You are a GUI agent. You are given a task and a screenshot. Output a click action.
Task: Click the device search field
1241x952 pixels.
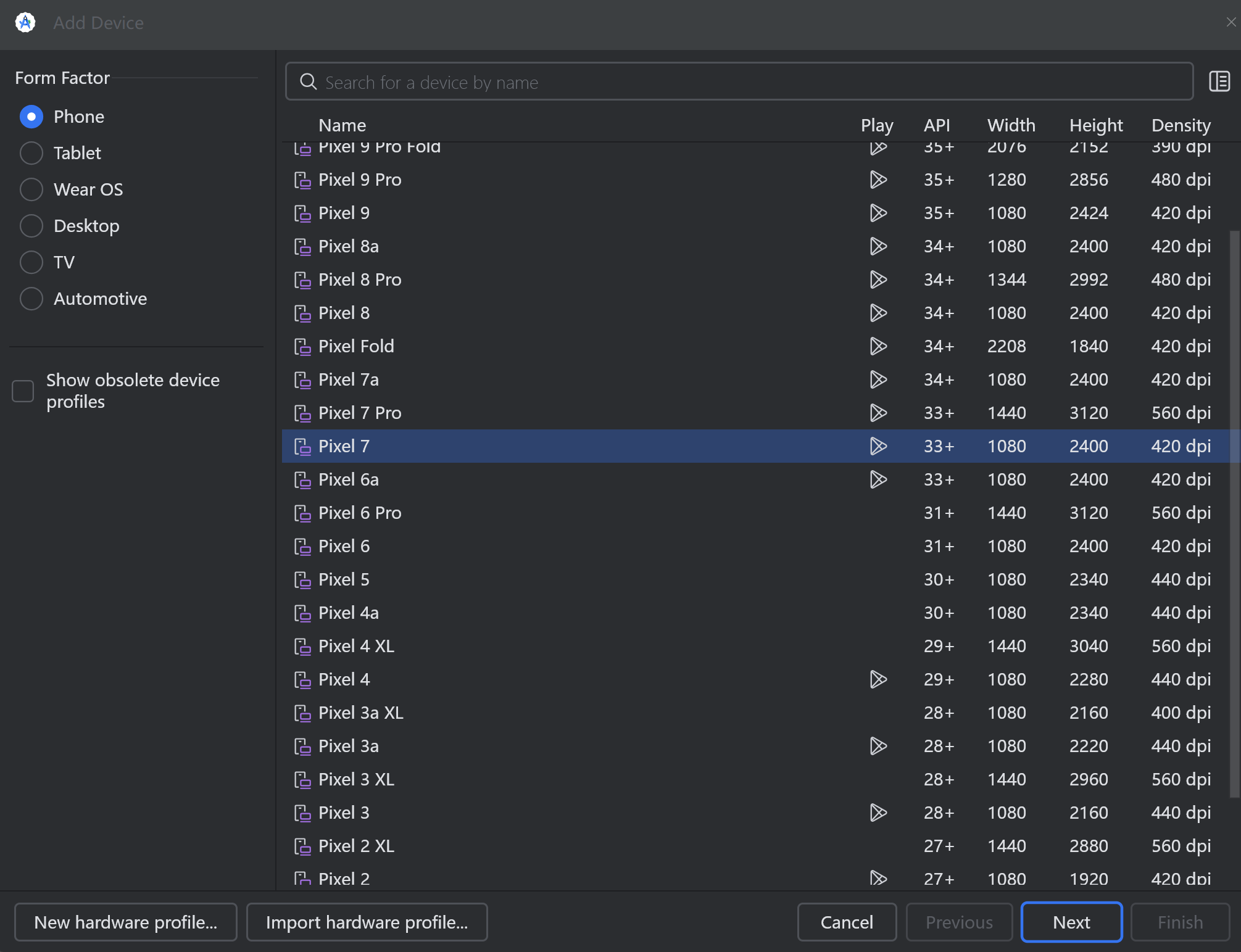(739, 81)
